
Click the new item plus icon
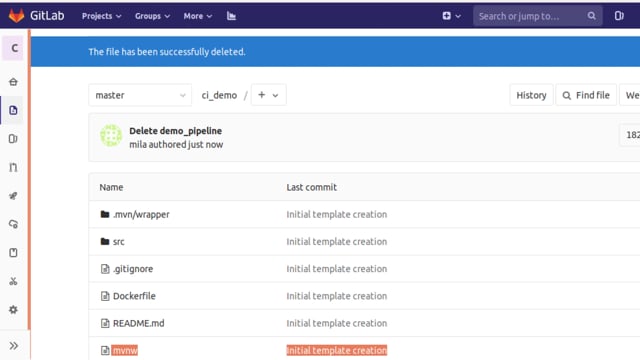[x=447, y=16]
